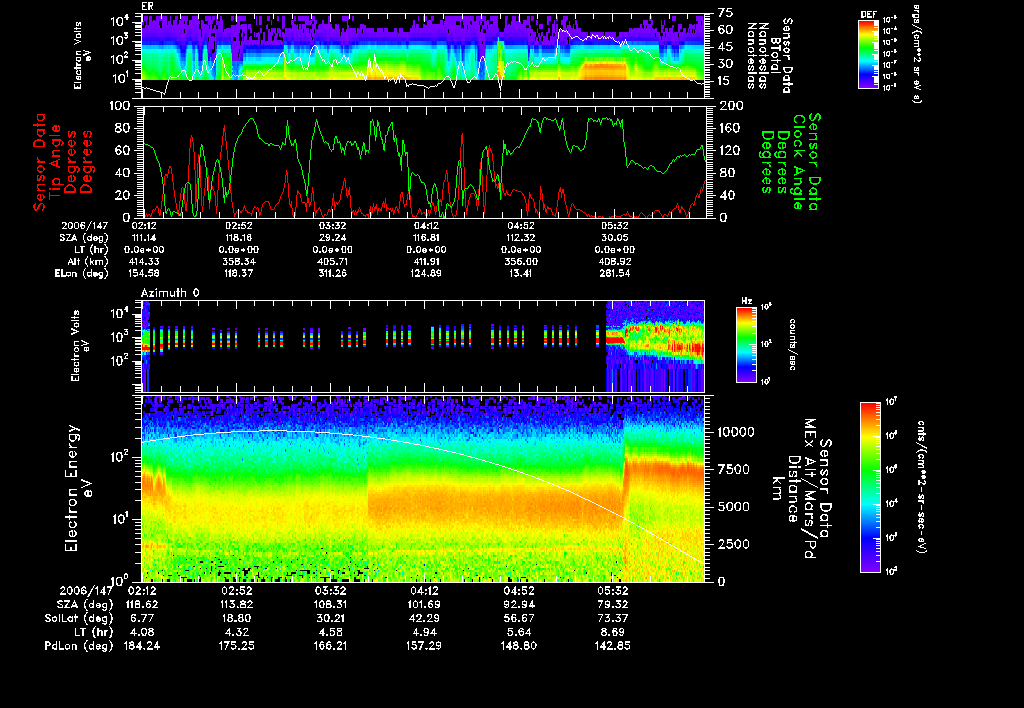Click the PdLon value 157.29
The image size is (1024, 708).
point(424,646)
